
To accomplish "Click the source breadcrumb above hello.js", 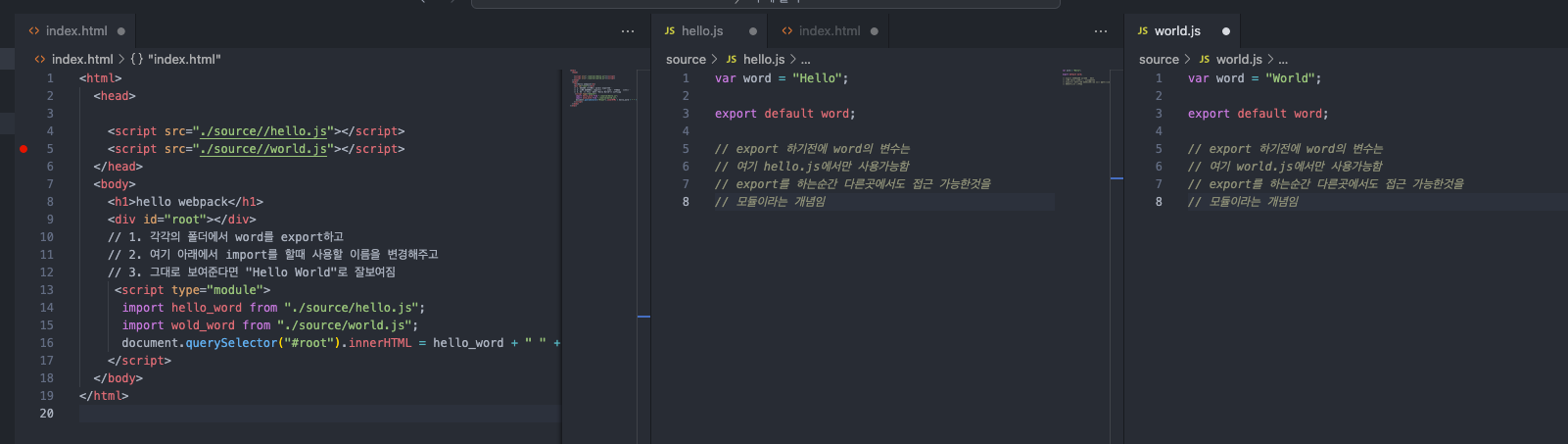I will click(x=686, y=59).
